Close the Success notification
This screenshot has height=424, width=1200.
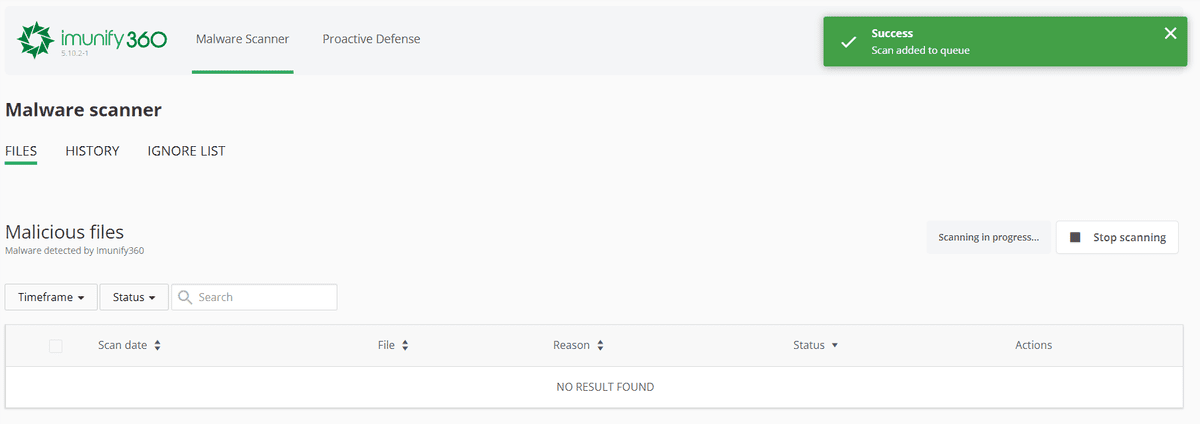pyautogui.click(x=1171, y=33)
